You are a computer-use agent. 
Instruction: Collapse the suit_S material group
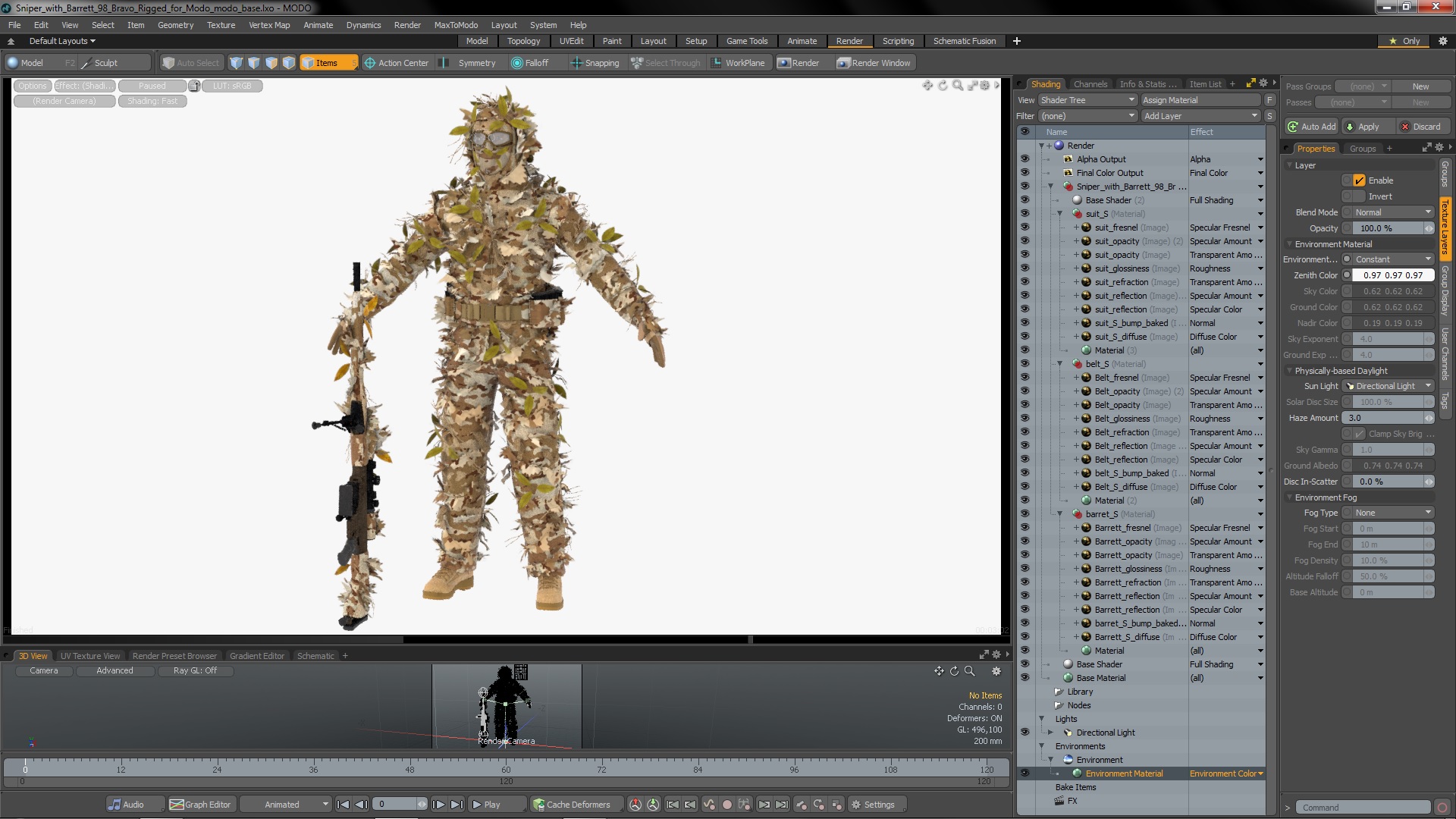[x=1060, y=214]
